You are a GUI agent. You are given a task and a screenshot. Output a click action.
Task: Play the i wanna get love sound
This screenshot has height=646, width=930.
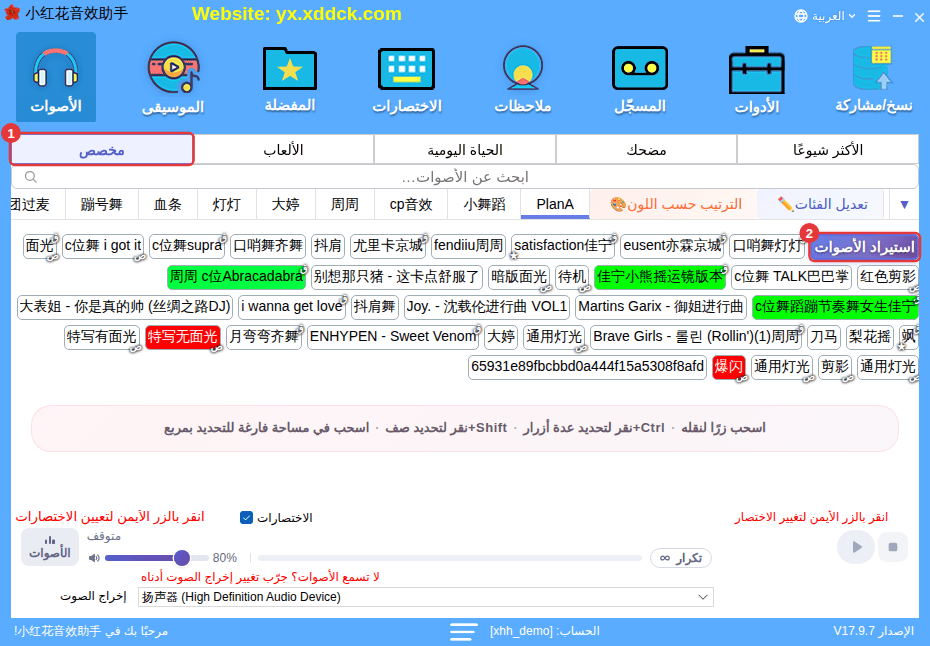click(292, 307)
